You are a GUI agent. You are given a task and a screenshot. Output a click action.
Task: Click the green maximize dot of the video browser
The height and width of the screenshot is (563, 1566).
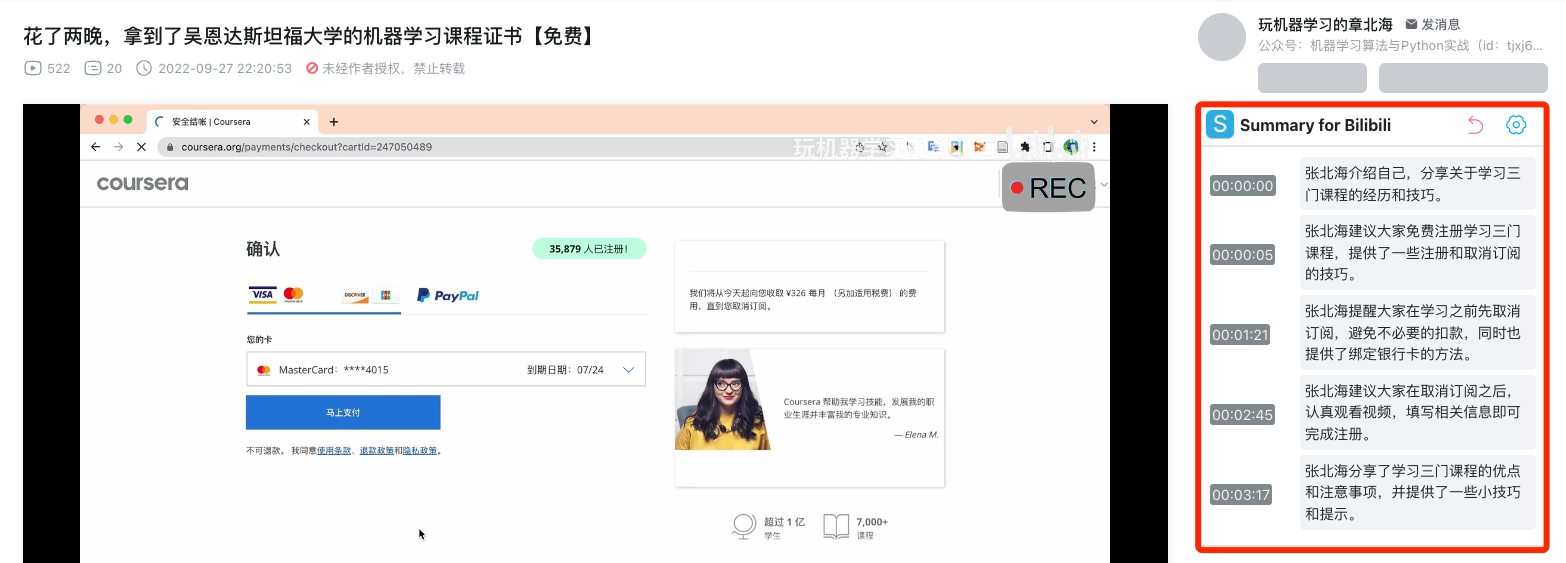(x=128, y=119)
